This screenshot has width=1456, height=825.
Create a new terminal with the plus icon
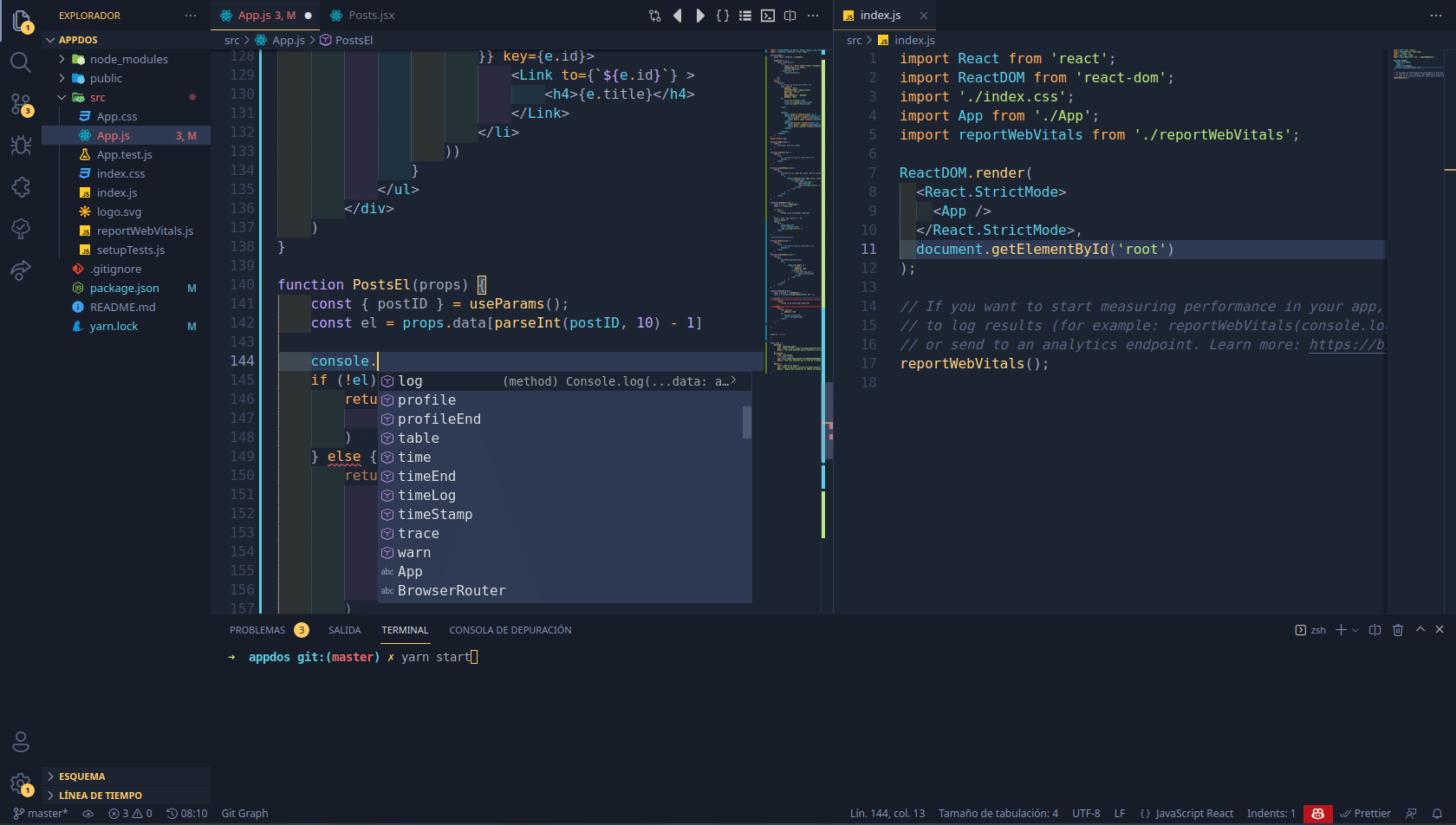click(x=1340, y=630)
